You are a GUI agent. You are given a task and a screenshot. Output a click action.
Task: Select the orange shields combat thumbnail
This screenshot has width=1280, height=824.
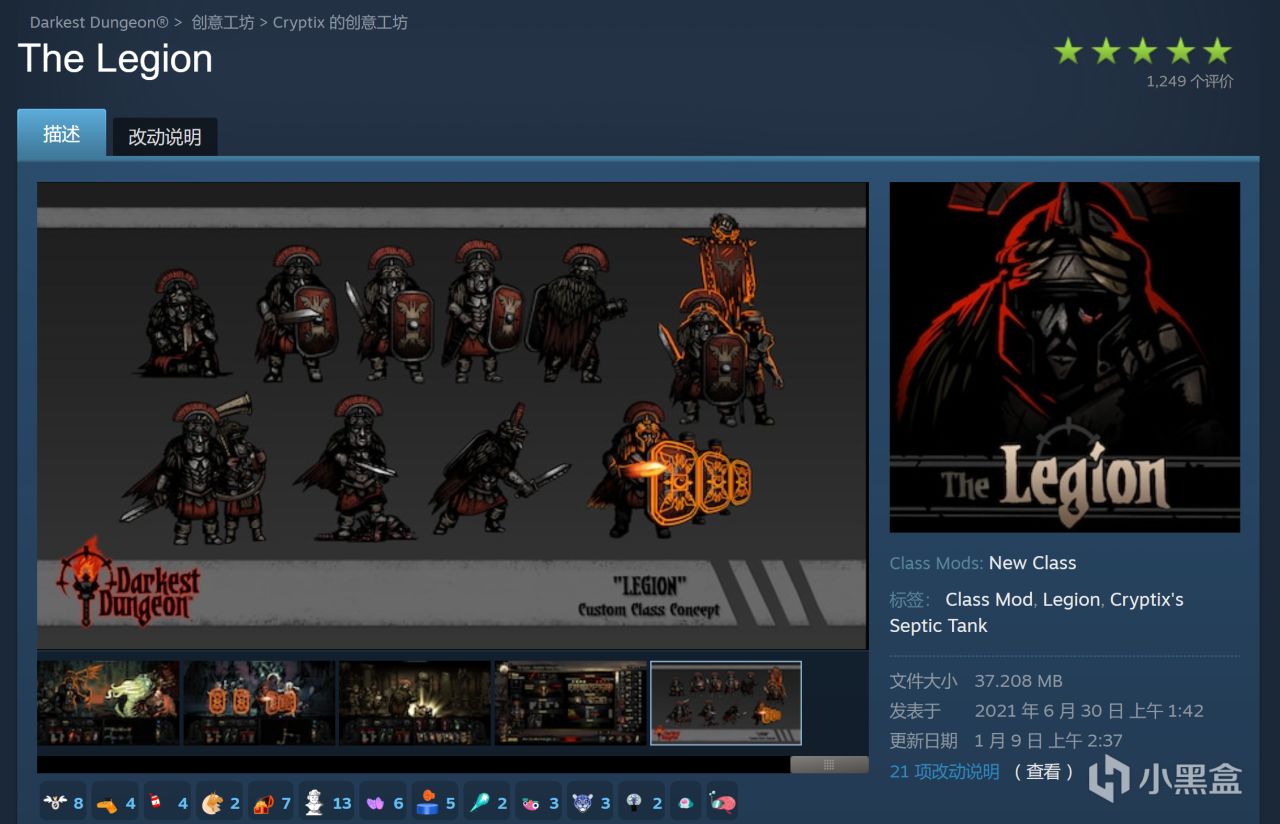pos(259,703)
